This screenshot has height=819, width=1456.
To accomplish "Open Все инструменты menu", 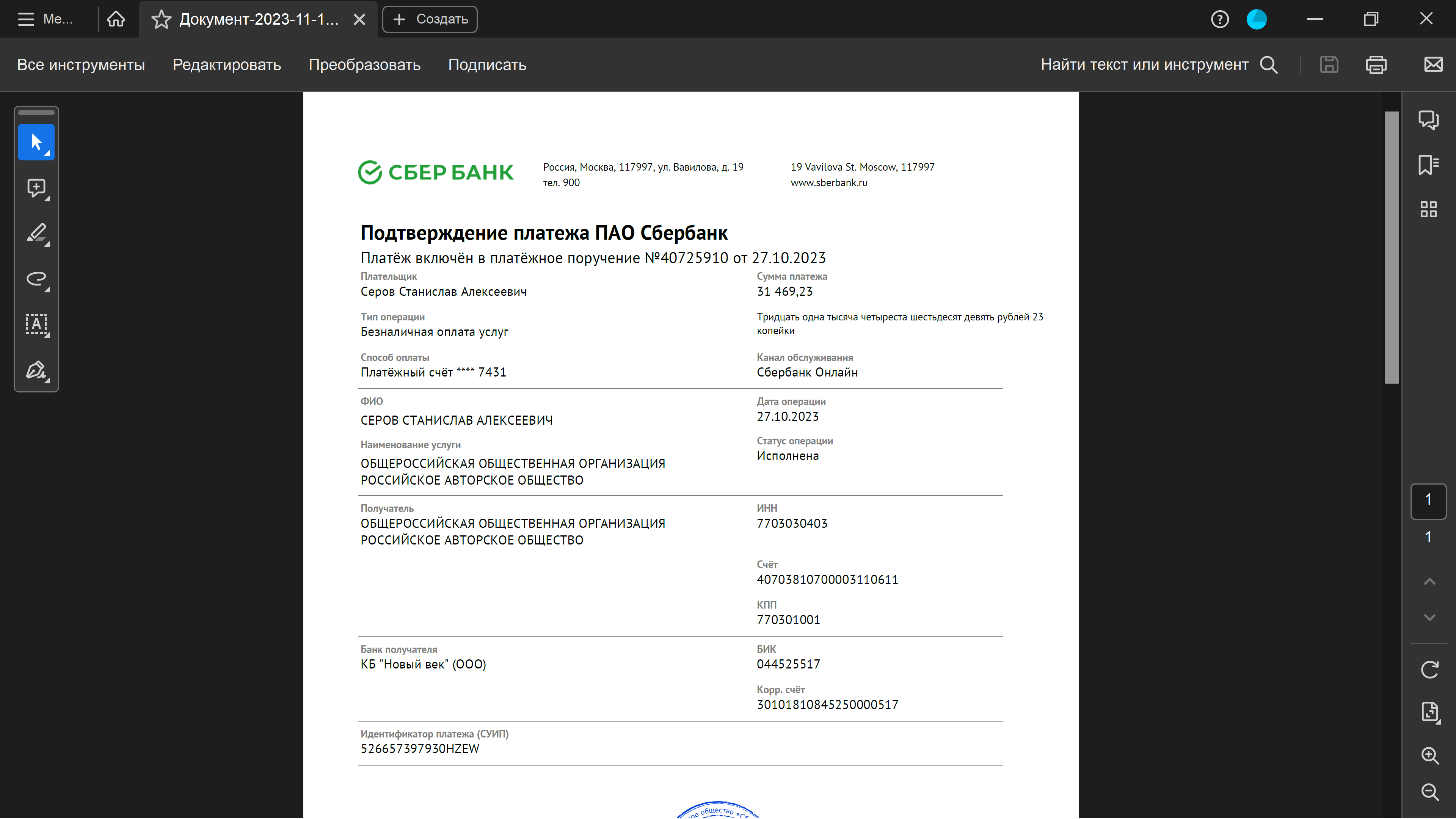I will click(x=81, y=65).
